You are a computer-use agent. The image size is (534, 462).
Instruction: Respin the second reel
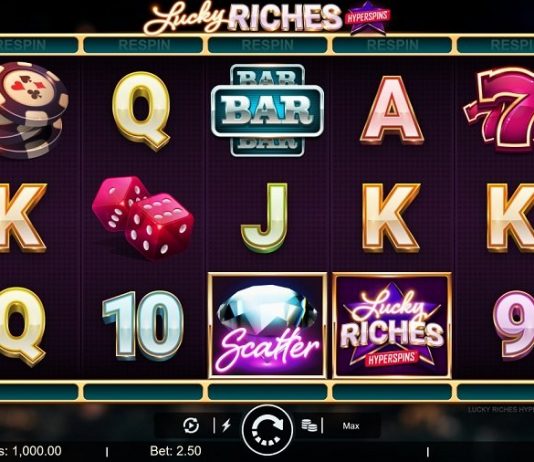coord(143,45)
